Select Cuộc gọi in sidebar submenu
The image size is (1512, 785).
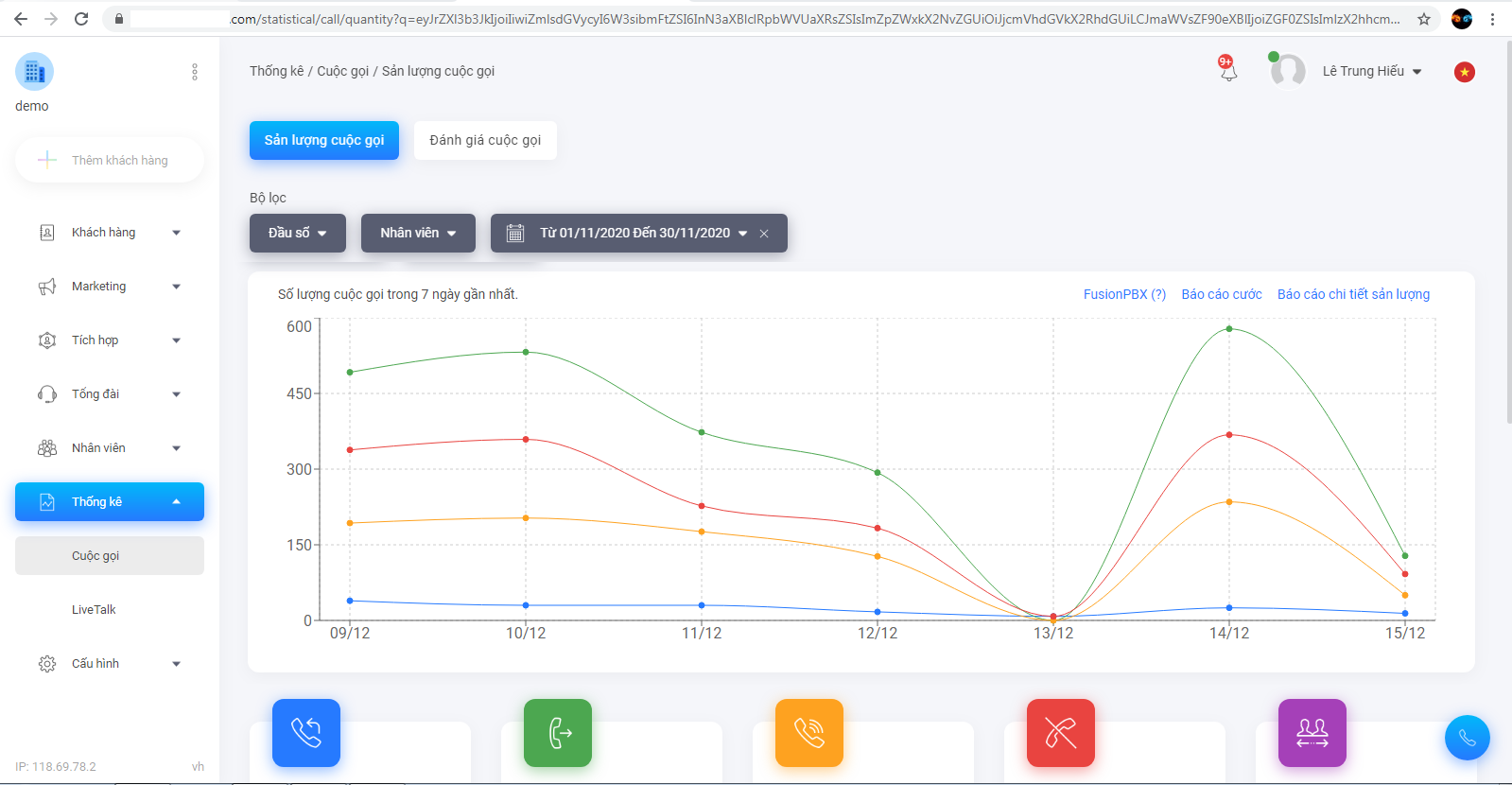coord(110,556)
